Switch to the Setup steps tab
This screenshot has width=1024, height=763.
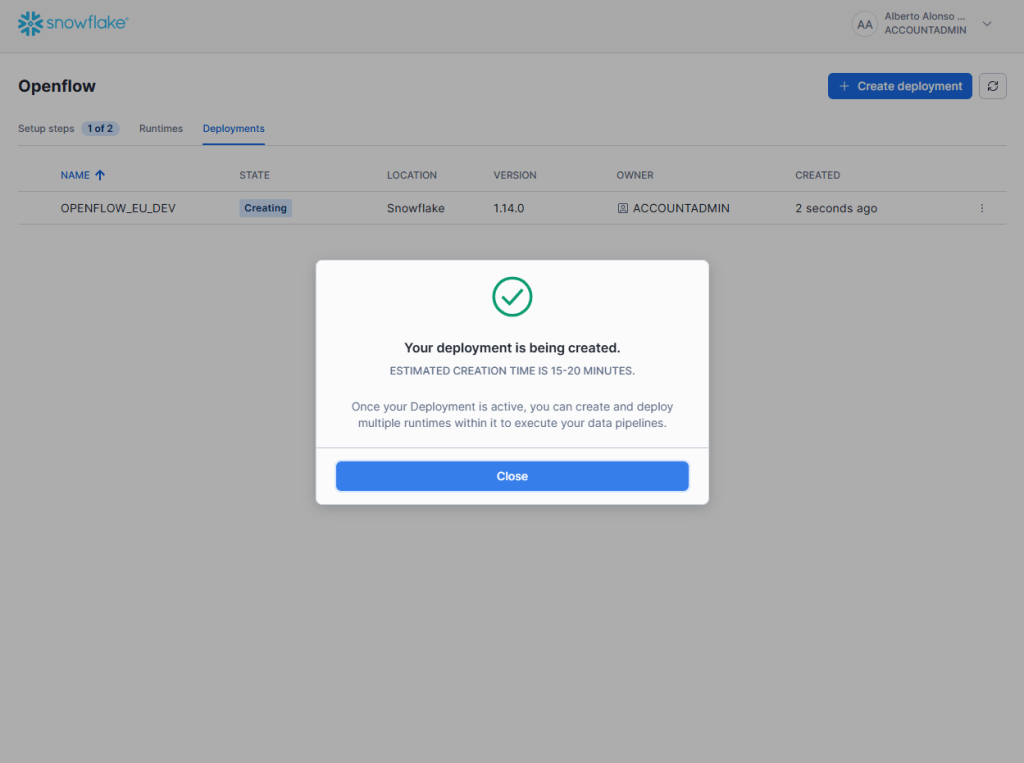click(46, 129)
